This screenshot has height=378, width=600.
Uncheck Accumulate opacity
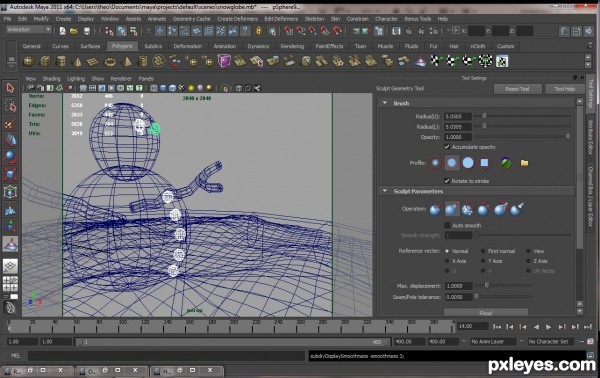point(447,147)
